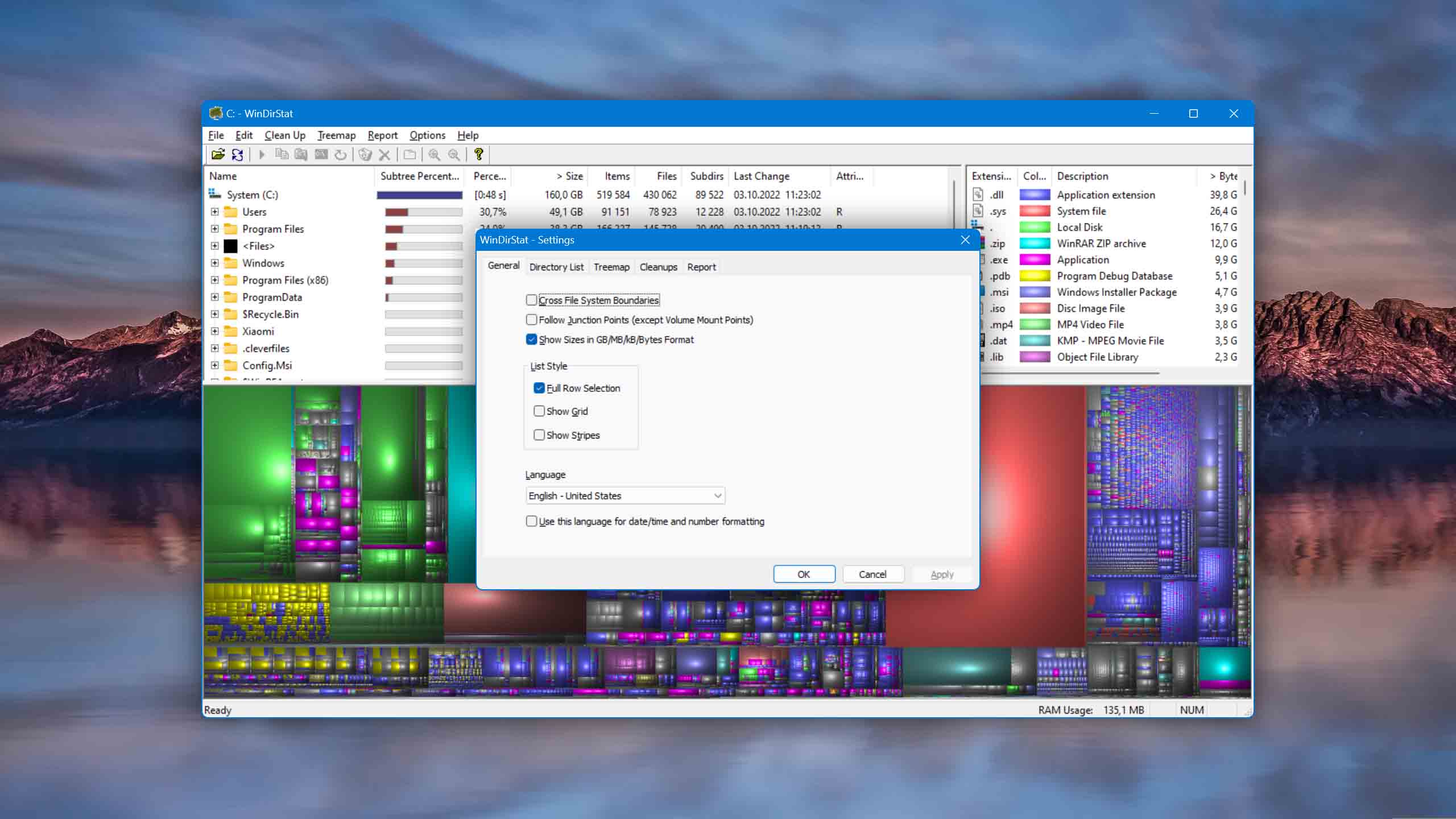
Task: Click the ProgramData folder icon
Action: [x=230, y=297]
